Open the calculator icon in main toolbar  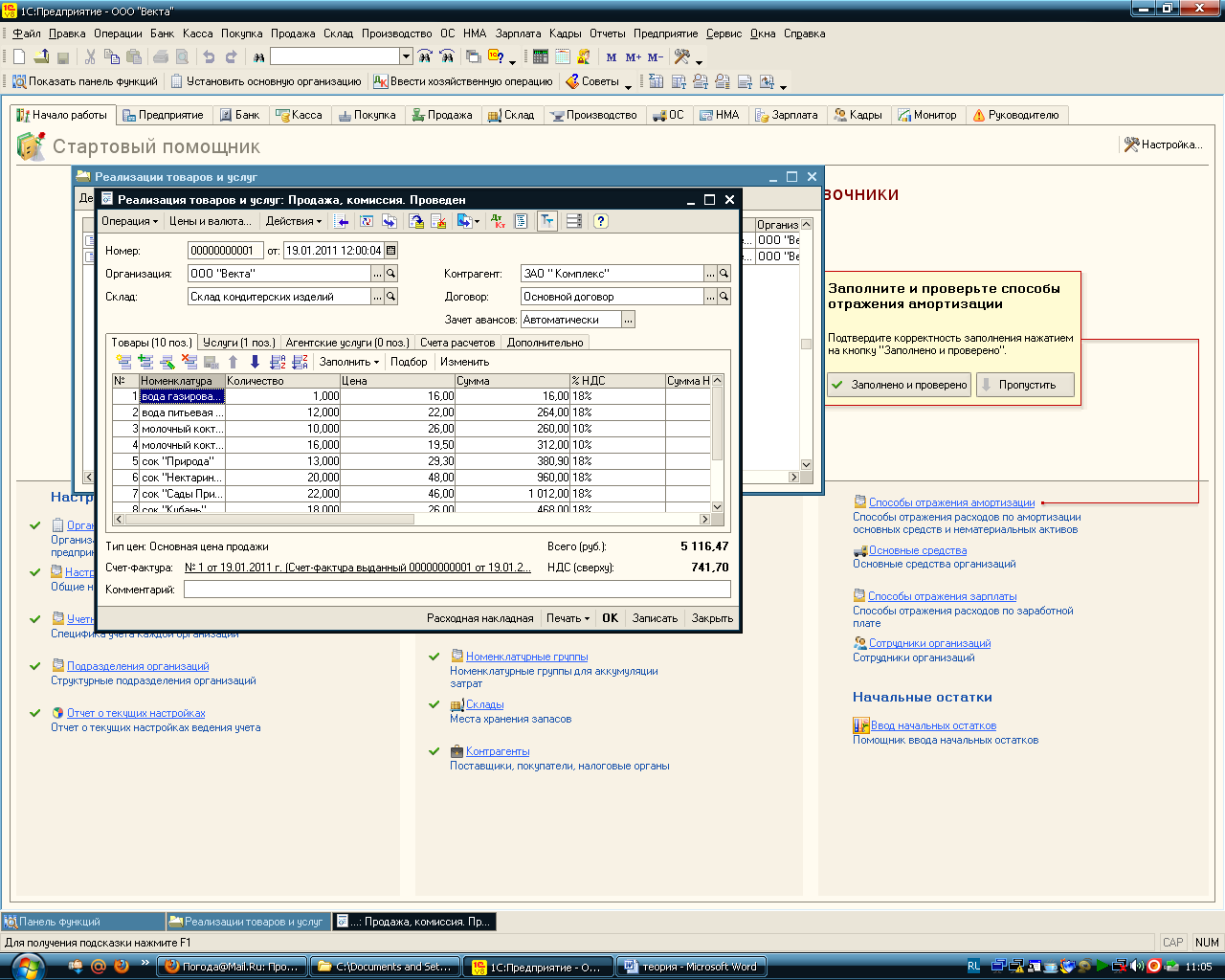(540, 57)
